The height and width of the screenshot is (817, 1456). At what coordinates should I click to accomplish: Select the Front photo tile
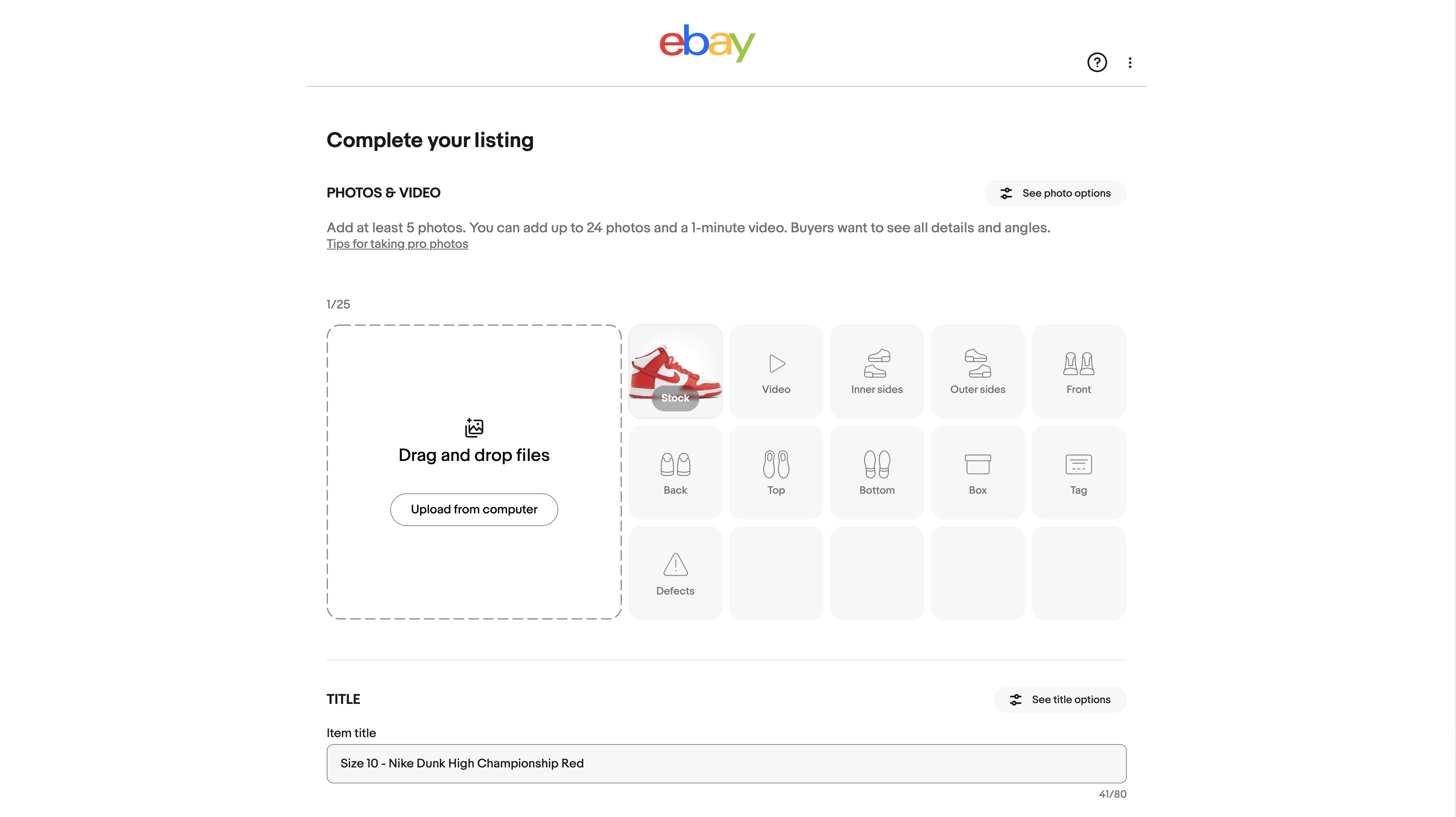[1077, 371]
